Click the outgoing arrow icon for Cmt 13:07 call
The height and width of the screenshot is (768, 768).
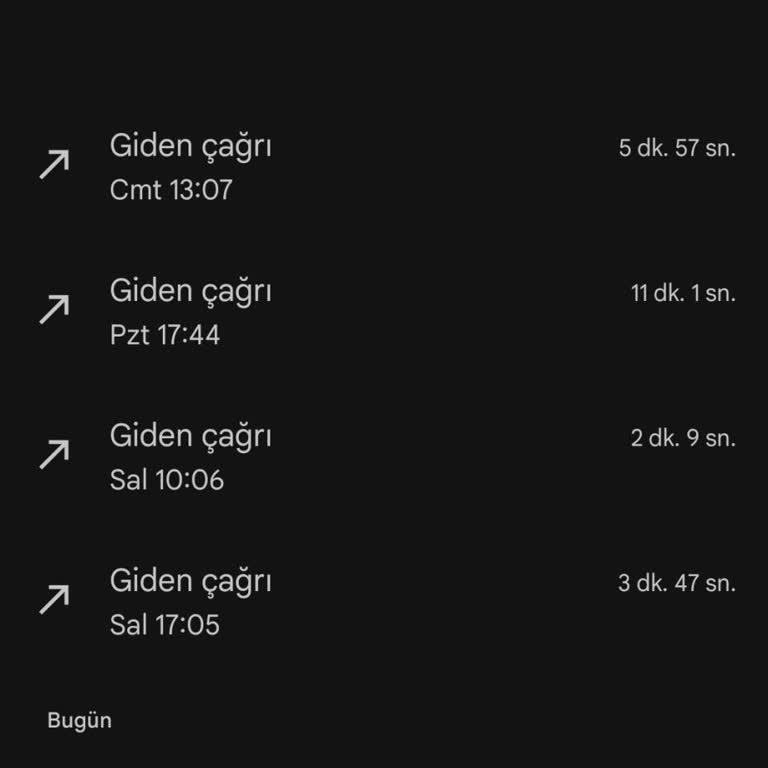point(54,164)
